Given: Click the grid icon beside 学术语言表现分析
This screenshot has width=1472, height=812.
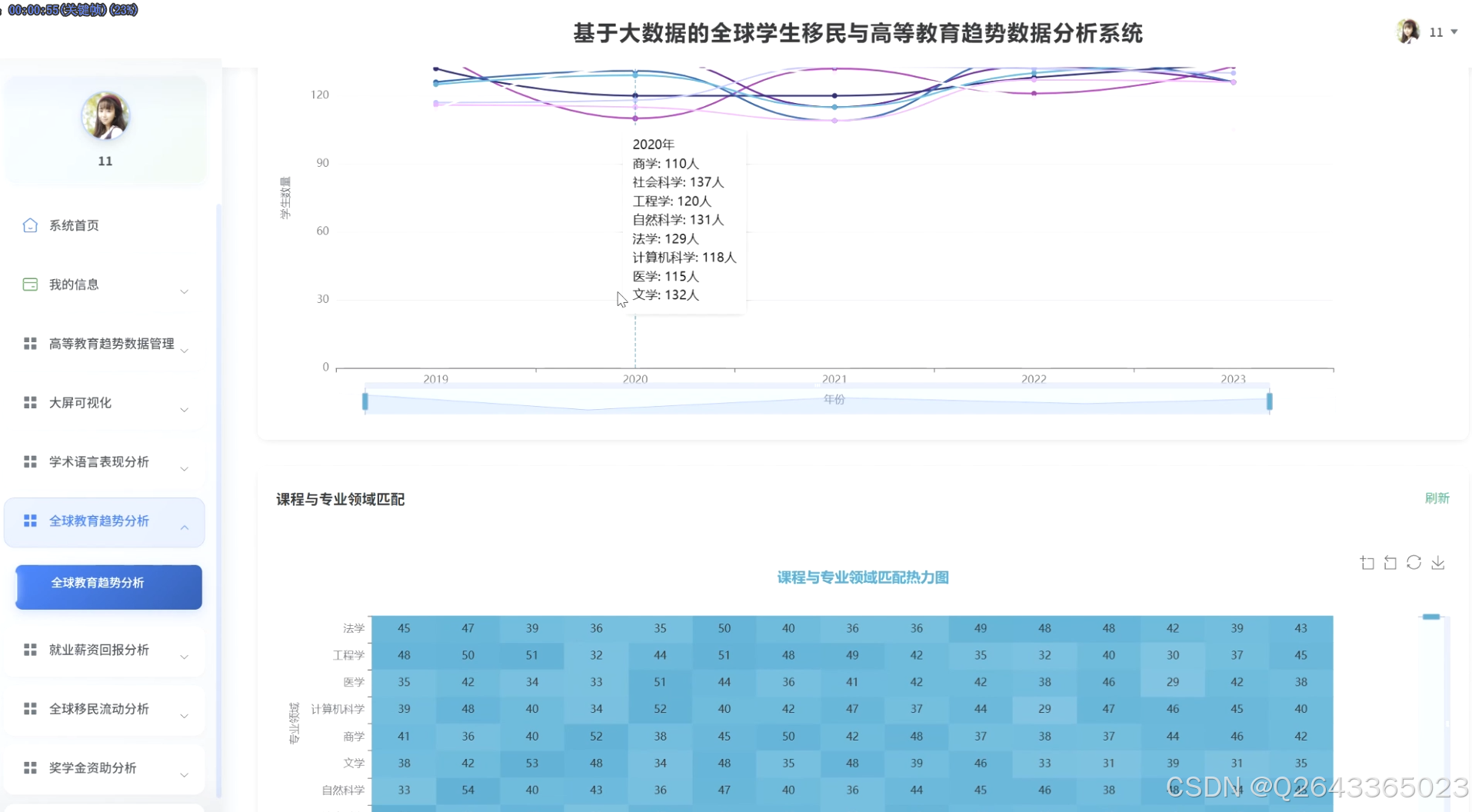Looking at the screenshot, I should coord(30,461).
